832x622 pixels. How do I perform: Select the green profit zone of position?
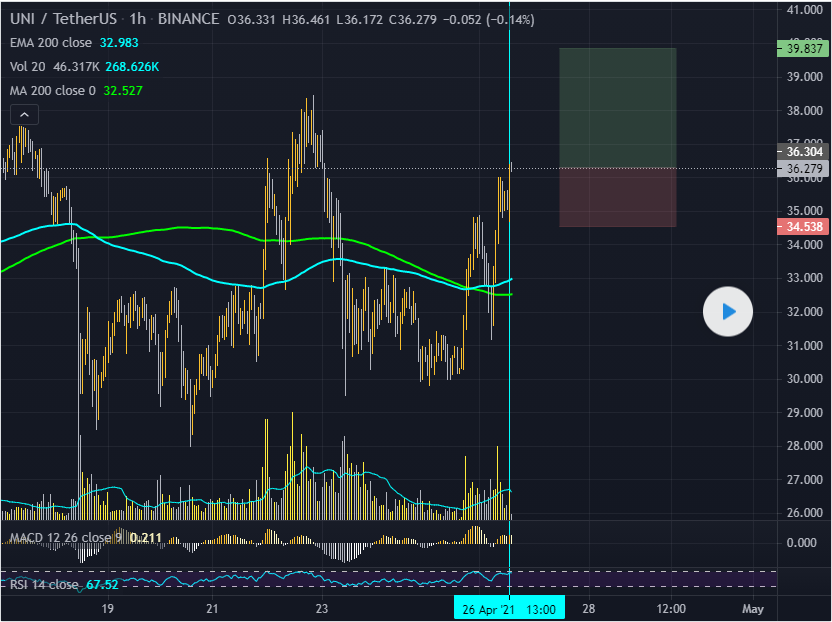click(617, 107)
